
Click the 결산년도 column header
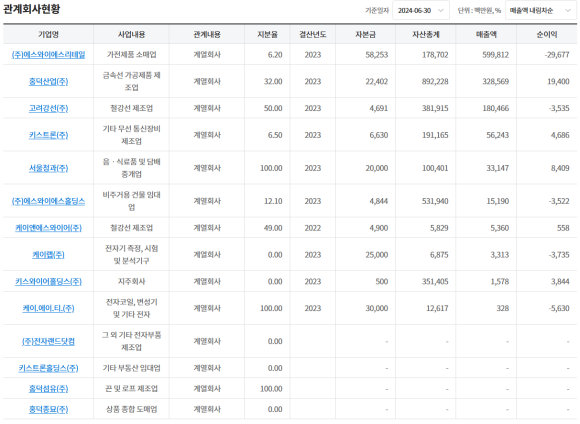[x=313, y=34]
